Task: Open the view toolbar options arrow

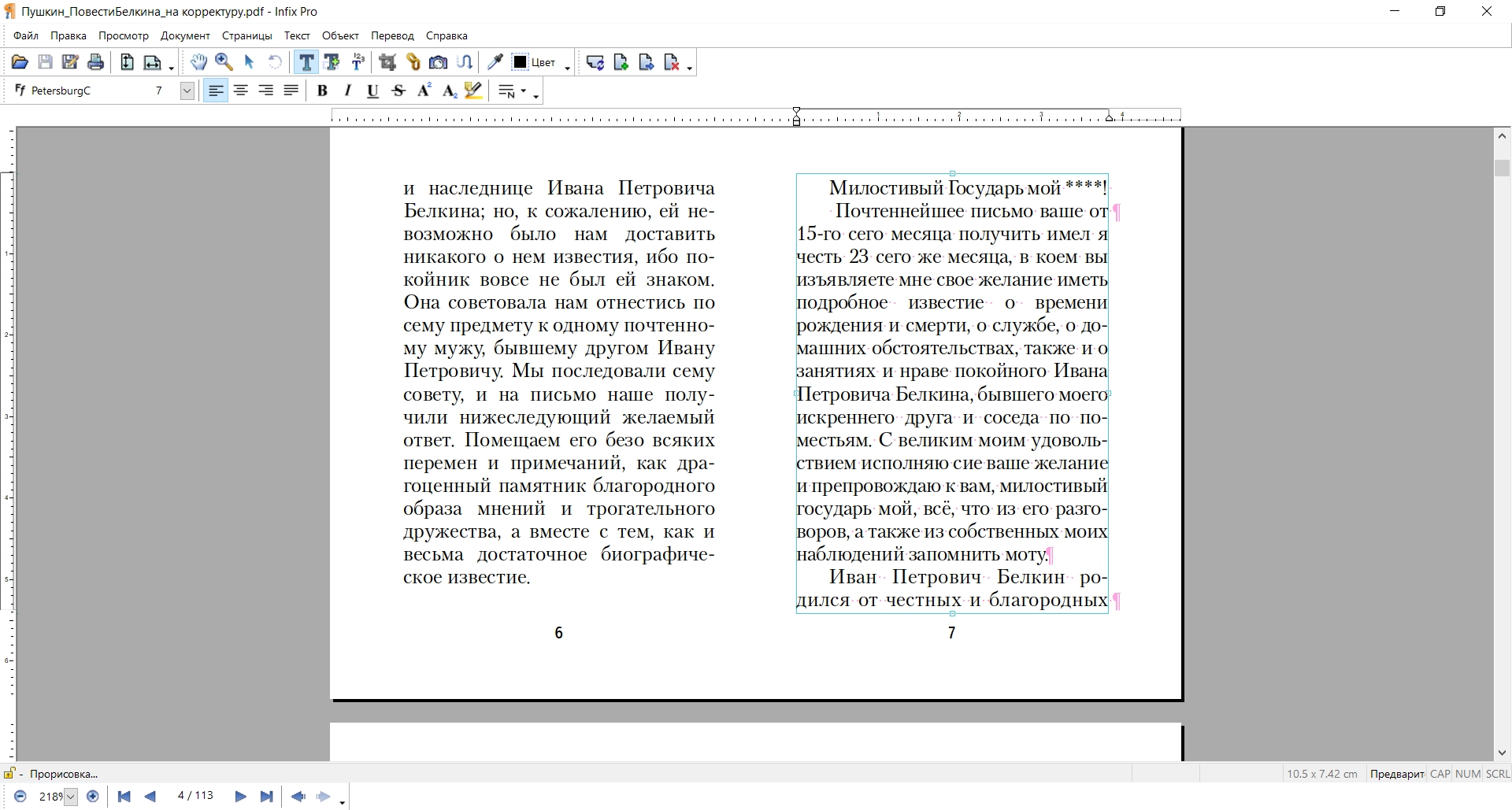Action: (x=171, y=68)
